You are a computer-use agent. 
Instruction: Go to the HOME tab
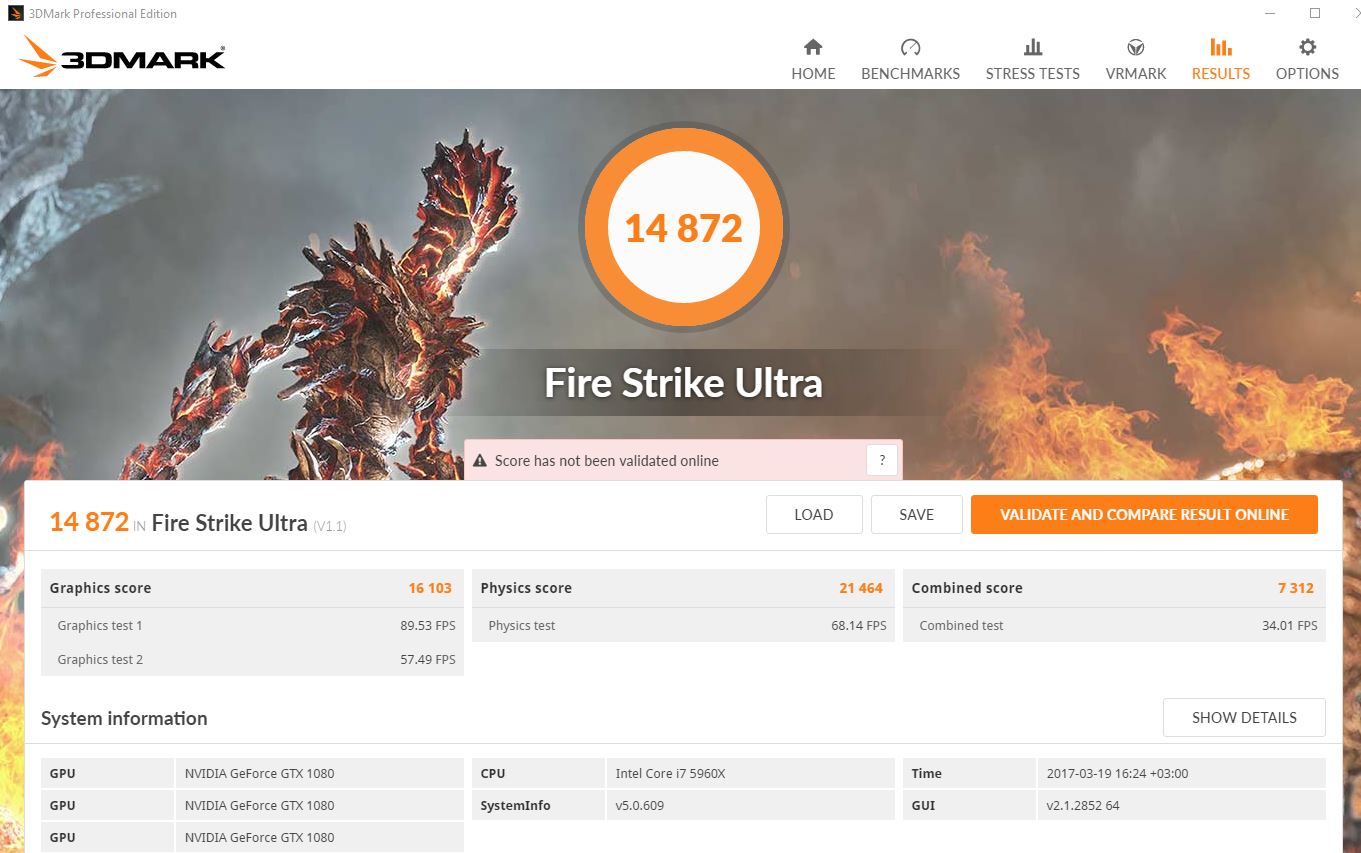(813, 73)
